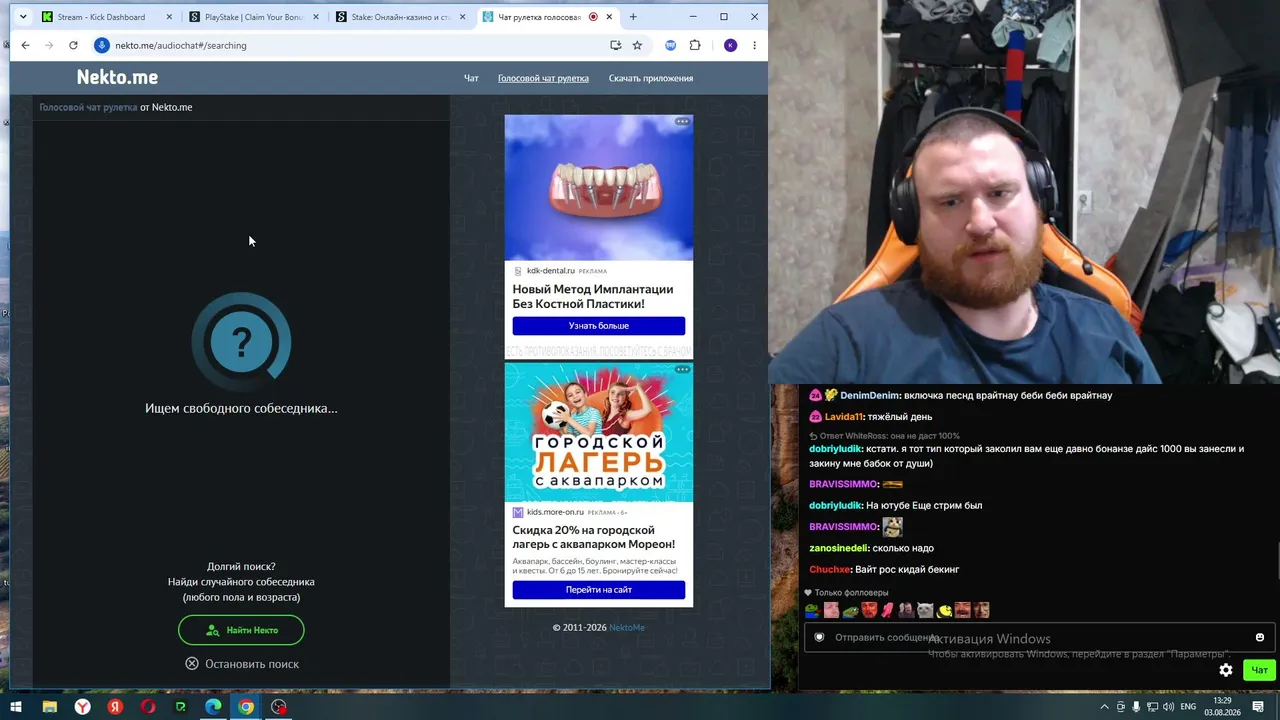Open Yandex Browser from the taskbar

pos(82,707)
